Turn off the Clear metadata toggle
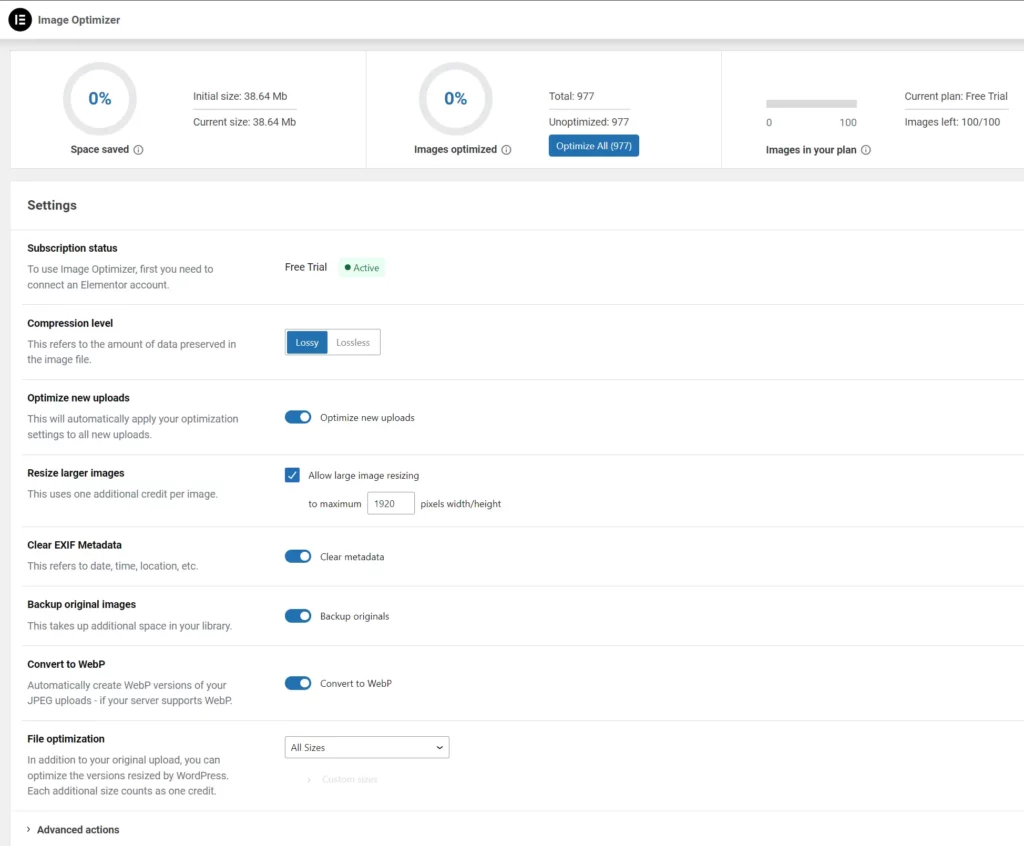 298,556
